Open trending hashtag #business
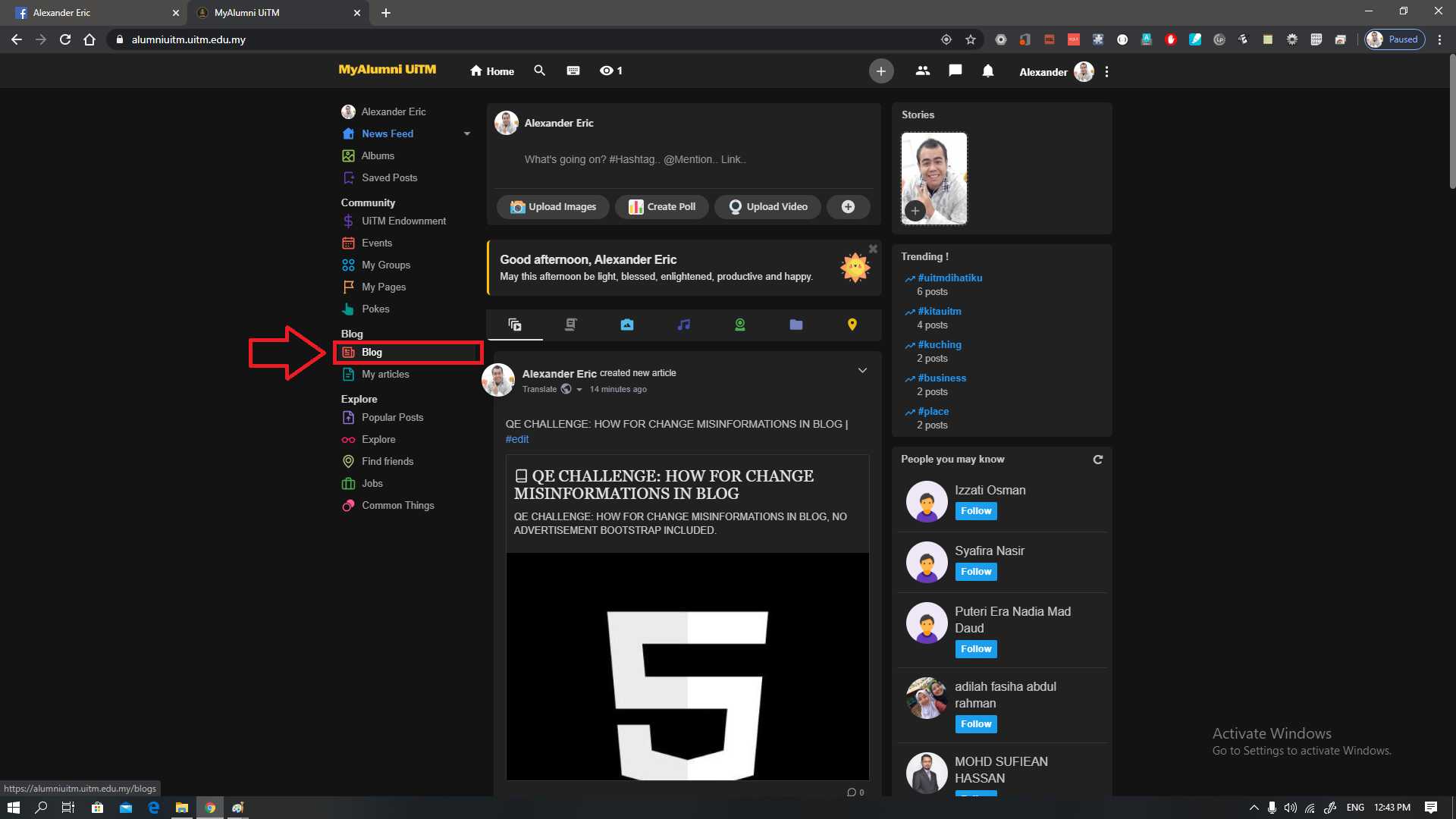The image size is (1456, 819). click(942, 378)
